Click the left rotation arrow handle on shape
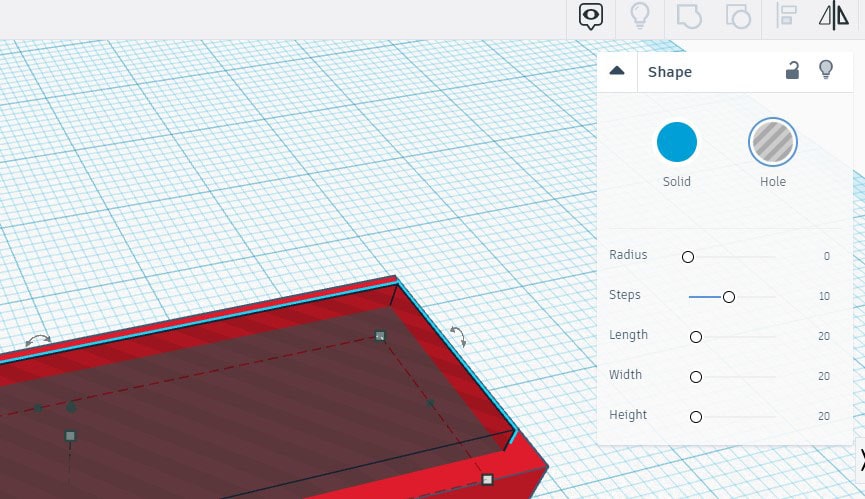 tap(38, 341)
